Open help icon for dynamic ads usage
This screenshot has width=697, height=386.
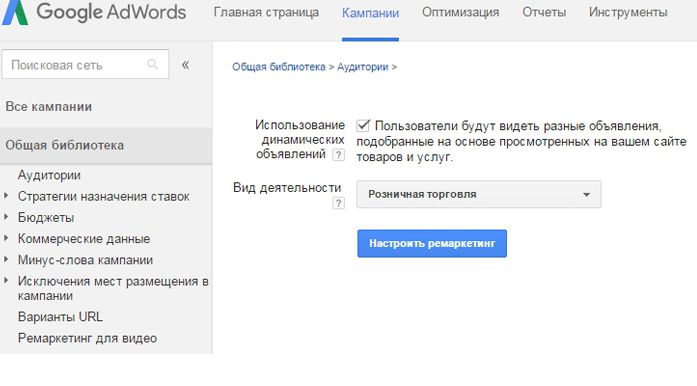tap(338, 155)
